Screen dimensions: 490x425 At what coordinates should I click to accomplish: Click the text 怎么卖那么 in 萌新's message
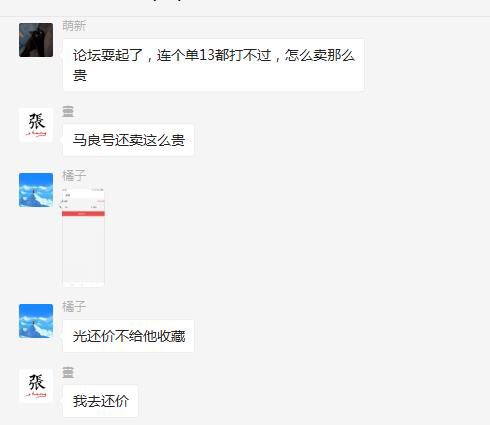pos(319,55)
